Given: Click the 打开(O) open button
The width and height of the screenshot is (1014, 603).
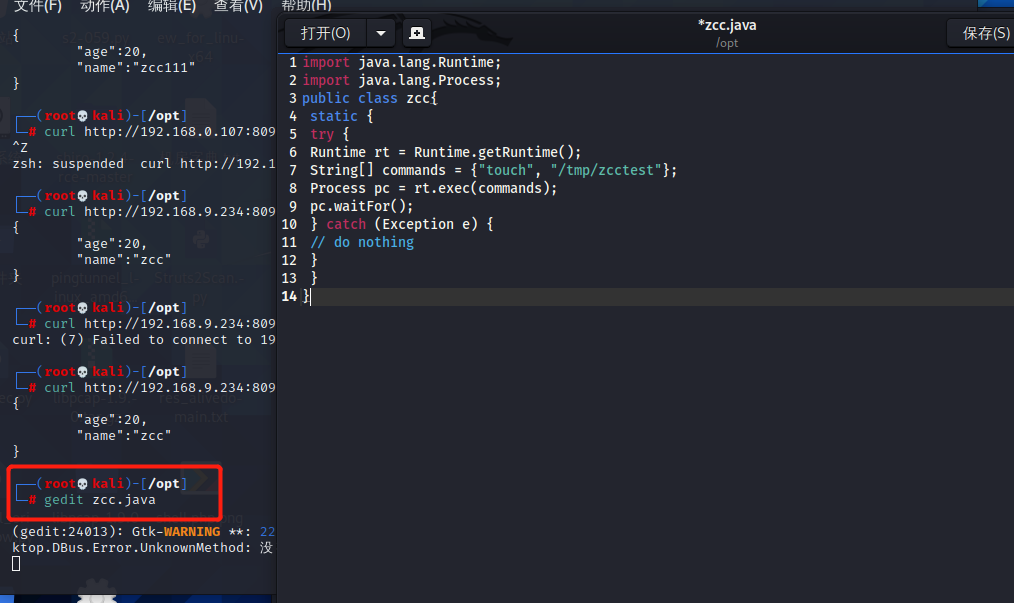Looking at the screenshot, I should [x=325, y=33].
